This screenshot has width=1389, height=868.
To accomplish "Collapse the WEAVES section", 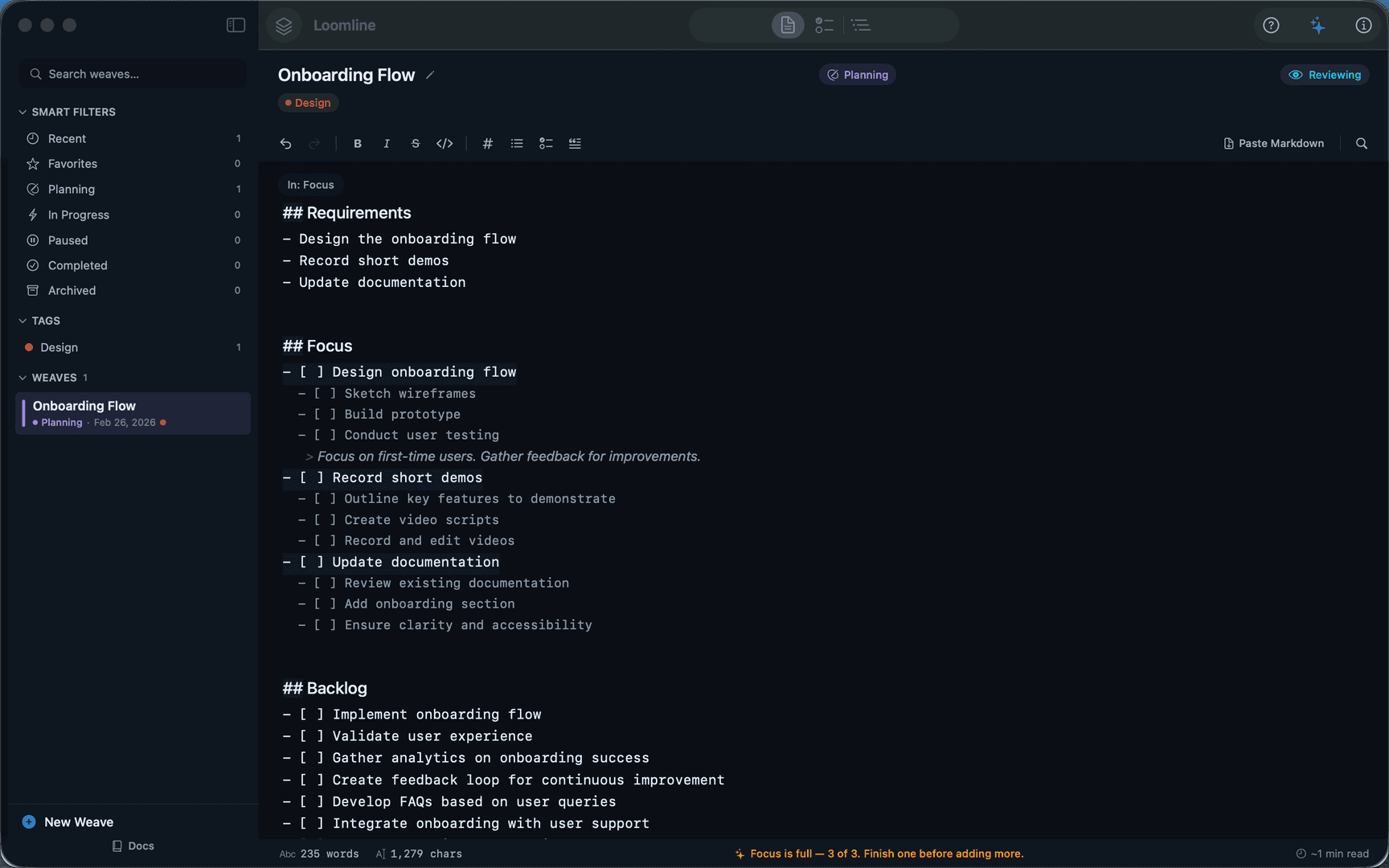I will tap(22, 377).
